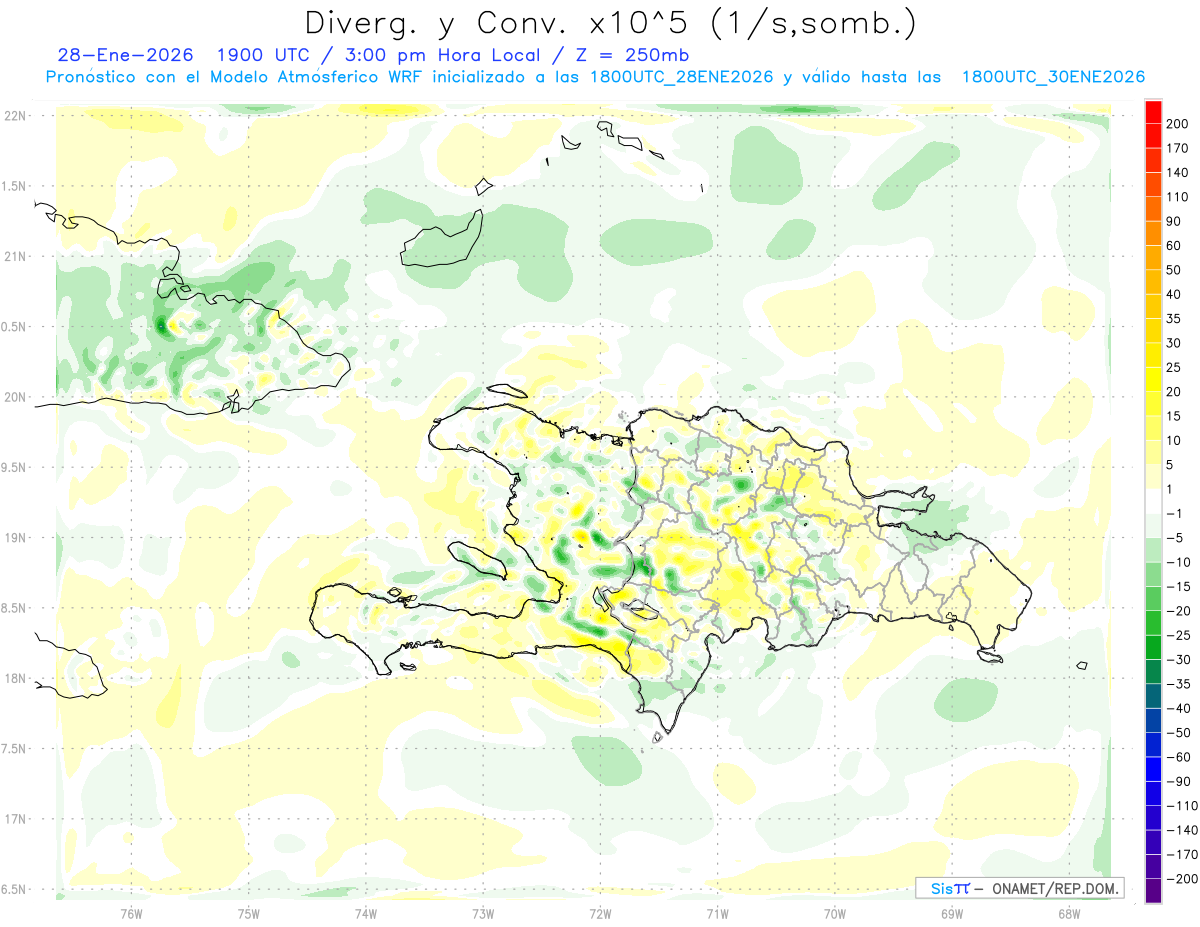The width and height of the screenshot is (1200, 927).
Task: Click the '20N' latitude label
Action: point(15,397)
